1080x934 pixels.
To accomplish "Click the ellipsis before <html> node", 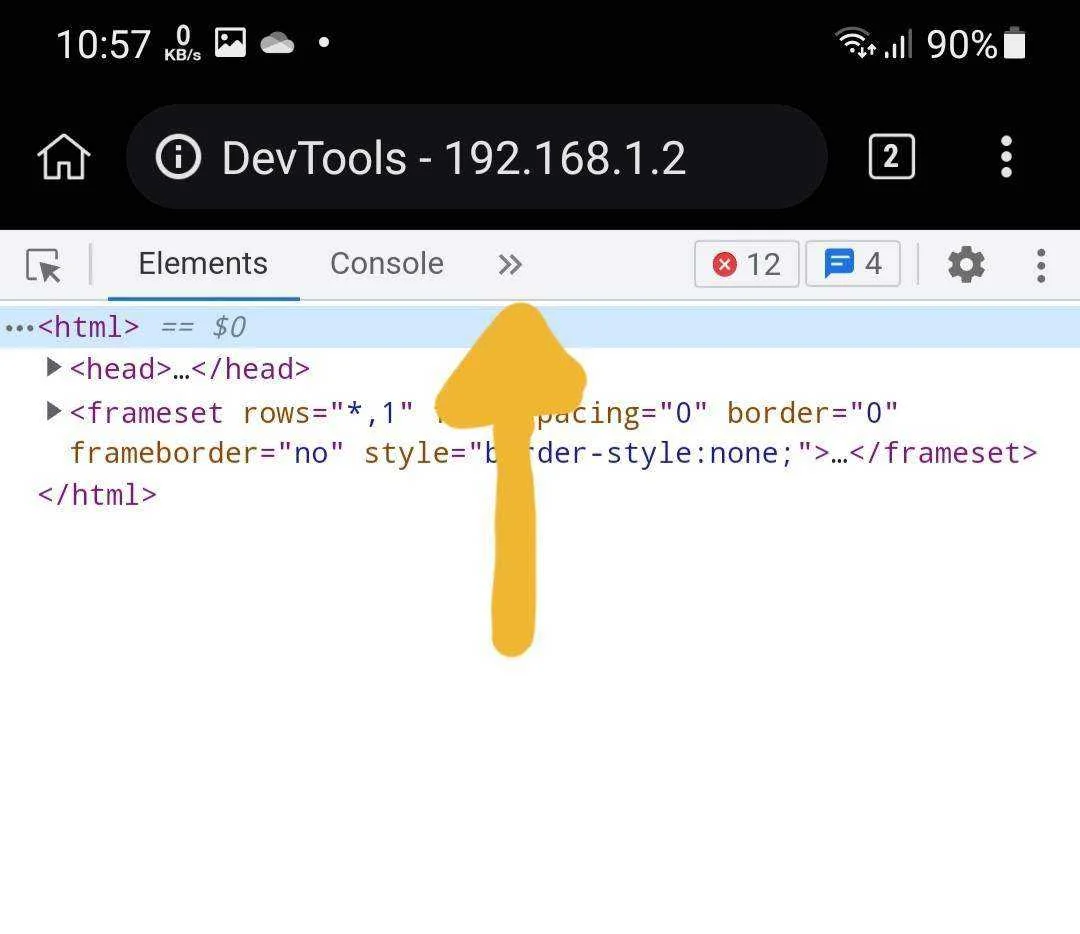I will 19,329.
